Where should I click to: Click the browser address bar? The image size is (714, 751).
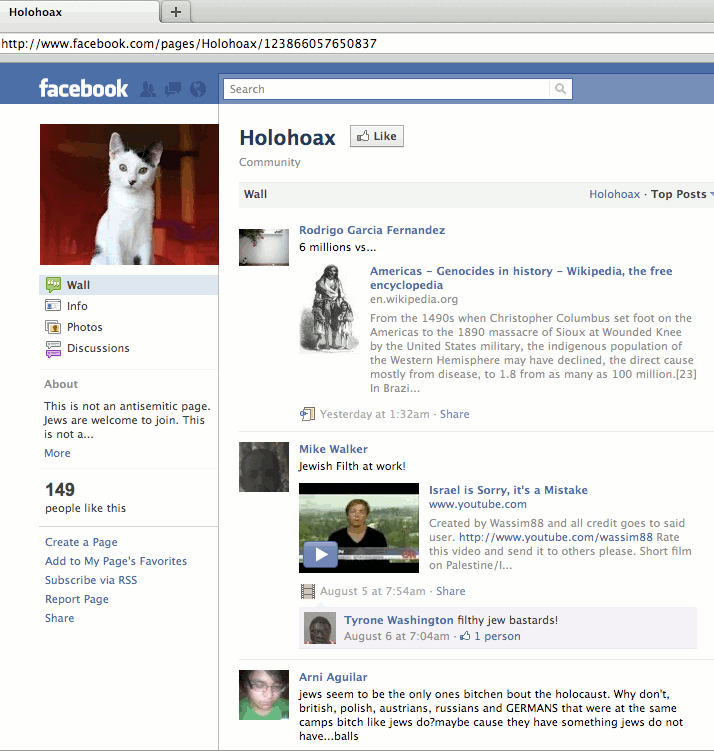coord(357,44)
